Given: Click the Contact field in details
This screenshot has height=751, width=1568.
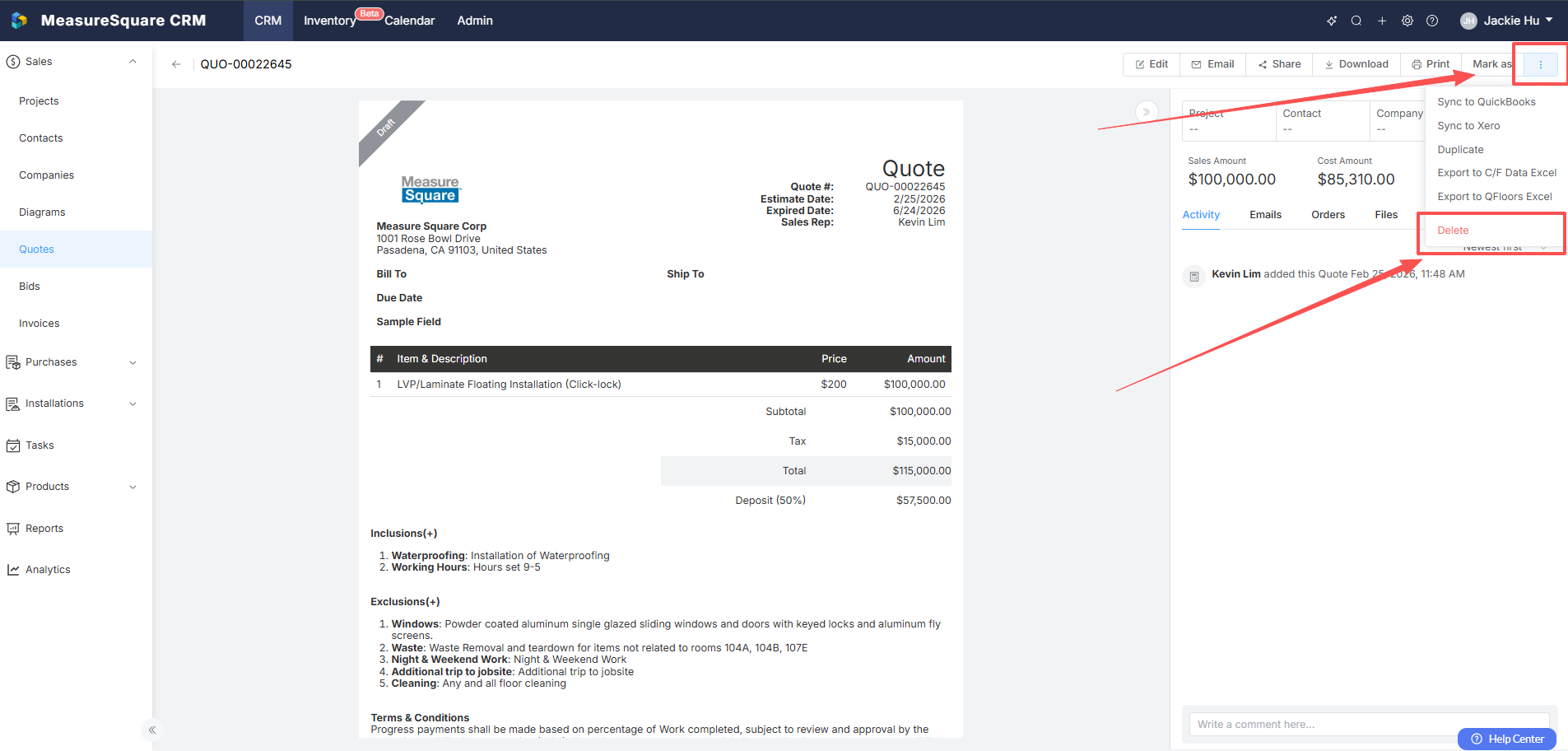Looking at the screenshot, I should [1323, 121].
